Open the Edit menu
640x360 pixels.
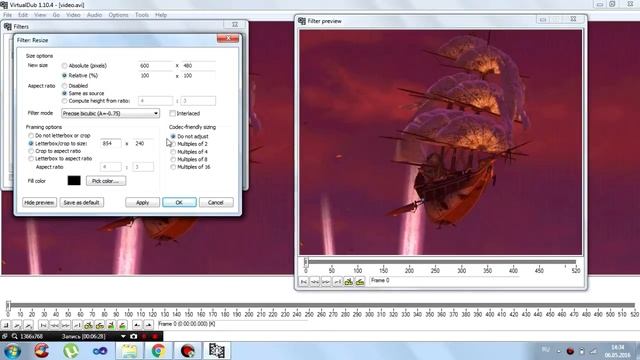(x=23, y=15)
